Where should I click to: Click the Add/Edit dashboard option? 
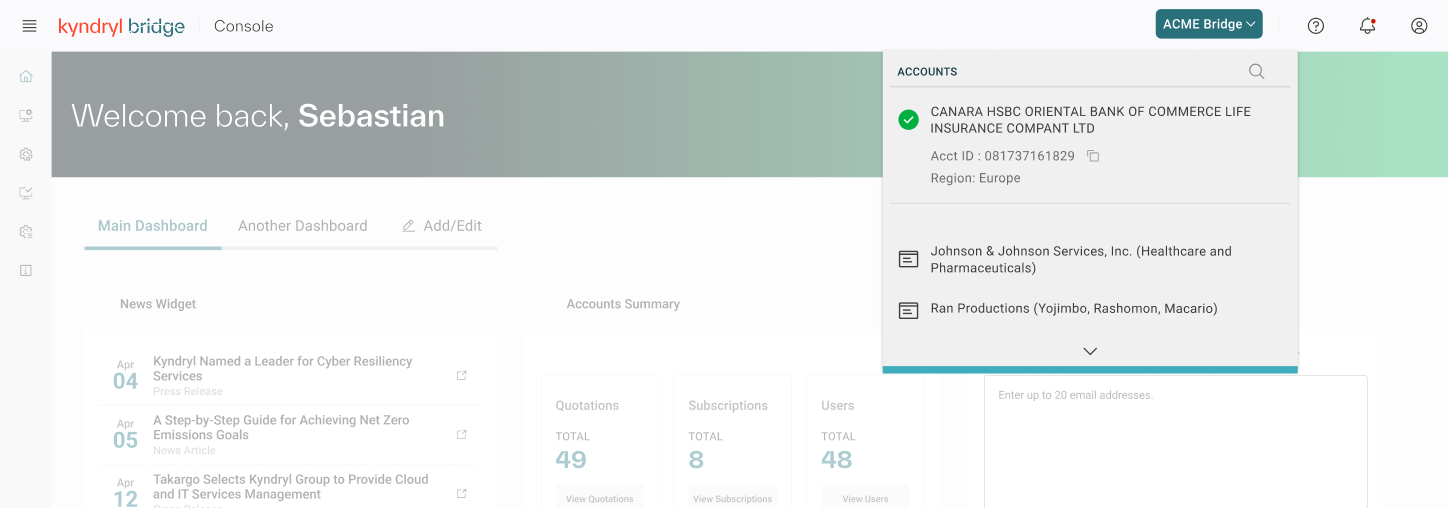pos(442,226)
